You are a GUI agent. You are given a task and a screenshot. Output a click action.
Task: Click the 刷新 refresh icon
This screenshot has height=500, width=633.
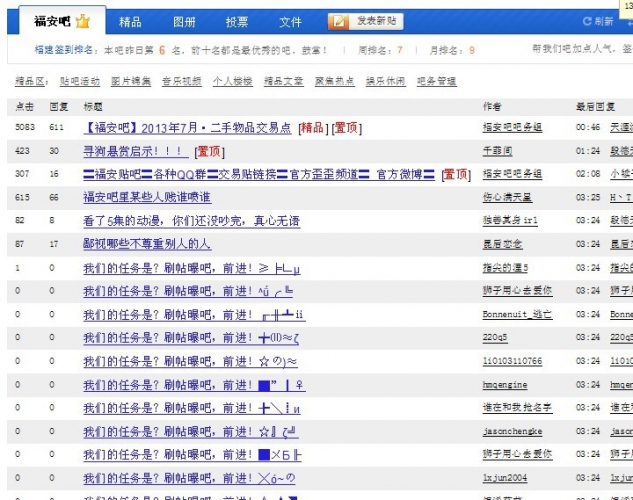[x=588, y=21]
